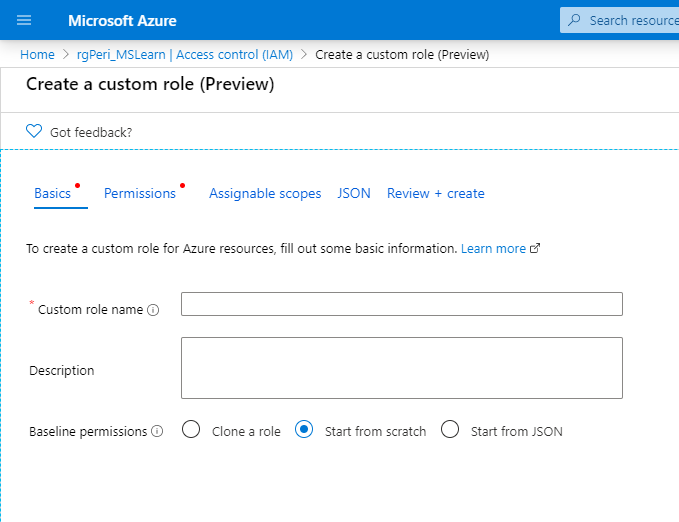679x522 pixels.
Task: Open the Assignable scopes tab
Action: (265, 194)
